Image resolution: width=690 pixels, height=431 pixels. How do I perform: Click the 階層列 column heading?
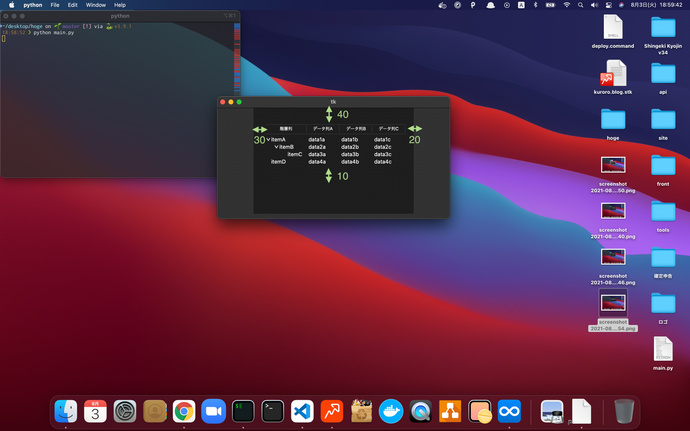pyautogui.click(x=286, y=129)
